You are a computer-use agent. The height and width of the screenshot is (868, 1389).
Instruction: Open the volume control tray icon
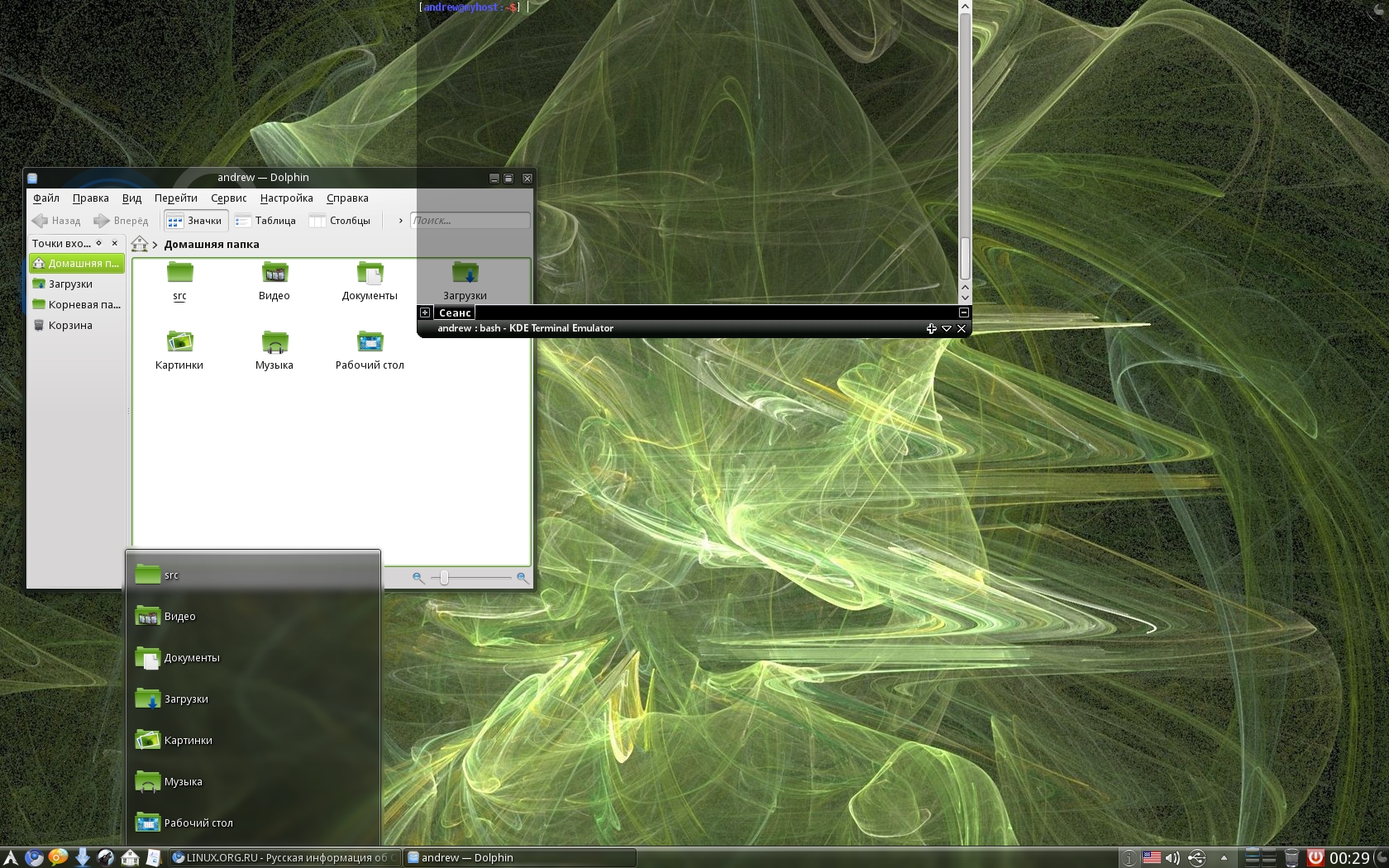1173,857
